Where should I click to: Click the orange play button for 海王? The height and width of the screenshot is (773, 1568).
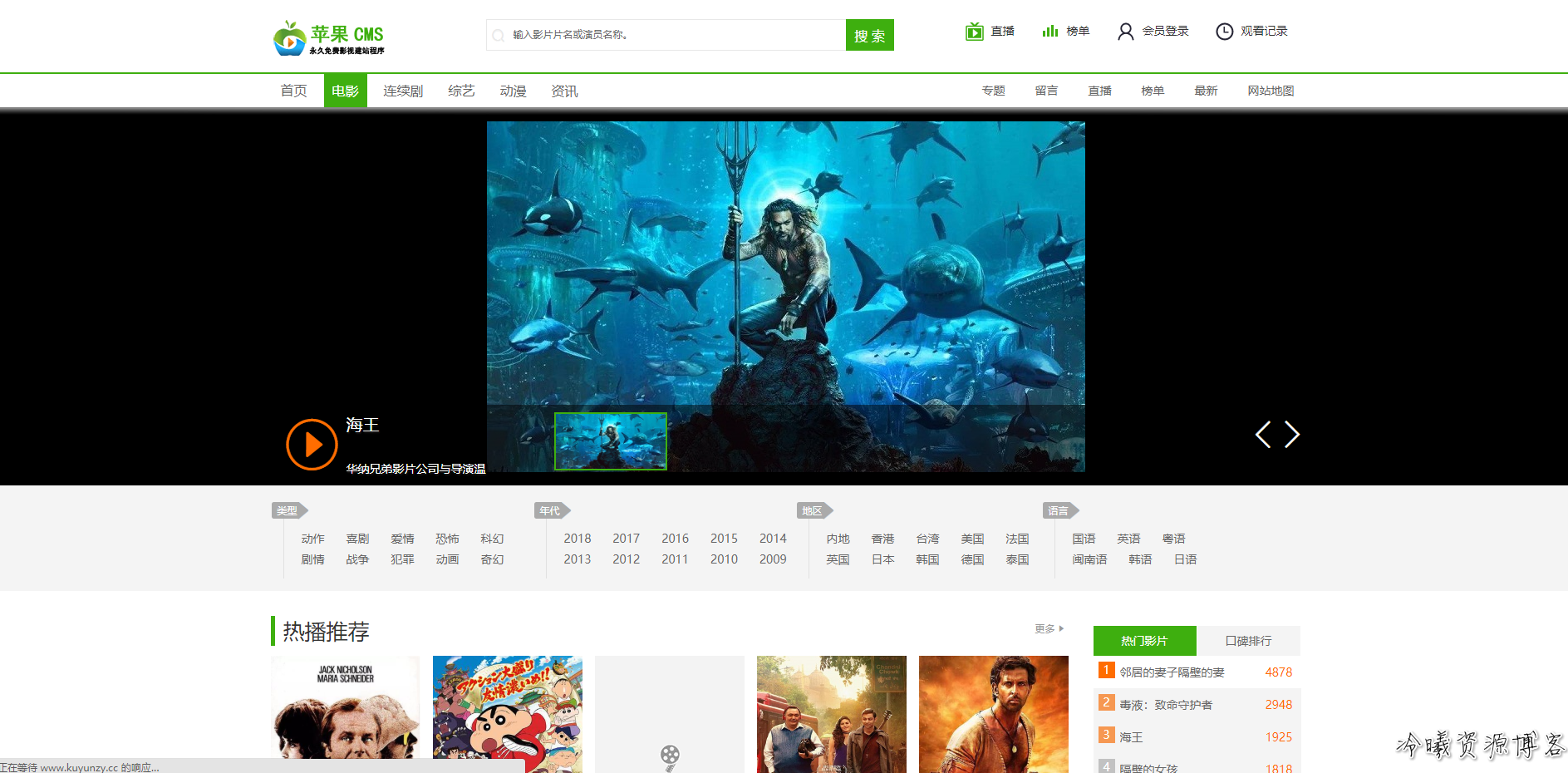pyautogui.click(x=312, y=445)
